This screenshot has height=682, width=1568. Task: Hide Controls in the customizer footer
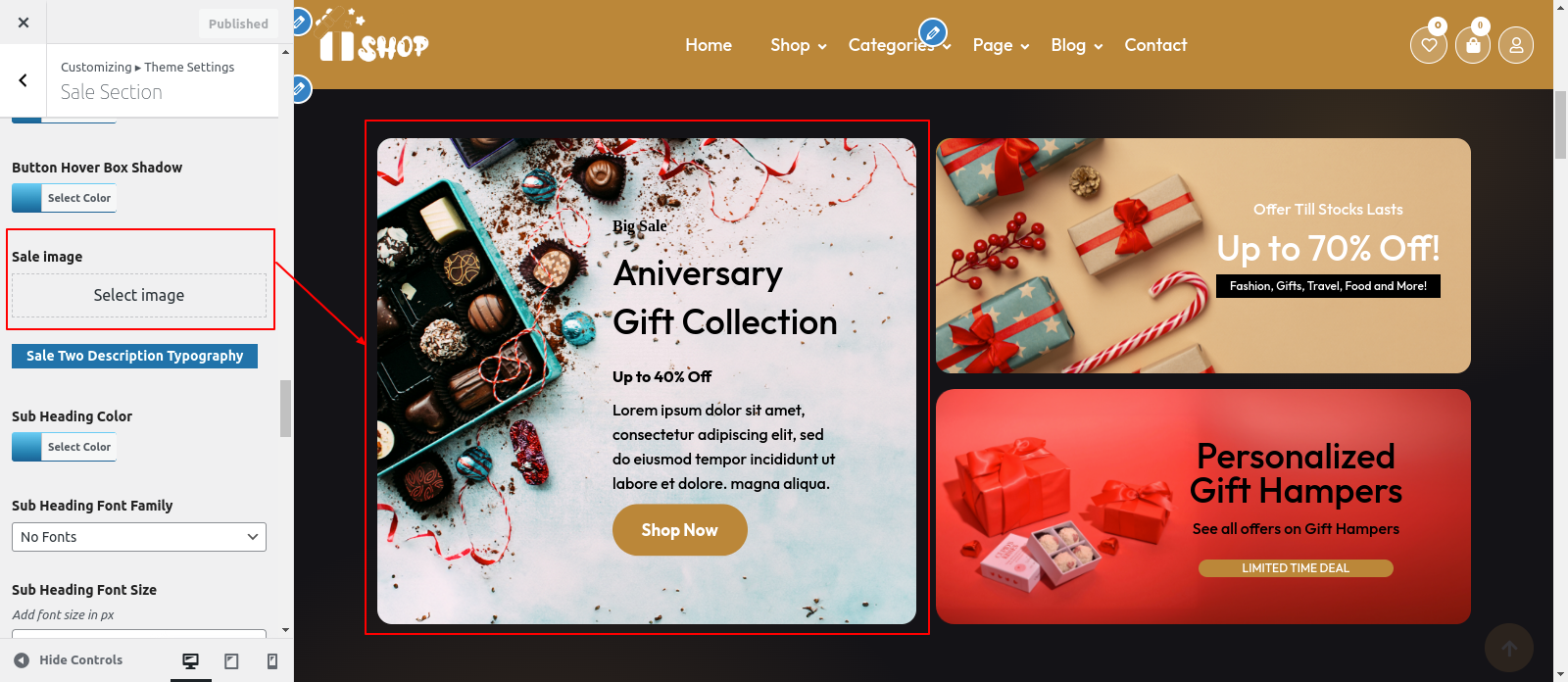tap(69, 660)
